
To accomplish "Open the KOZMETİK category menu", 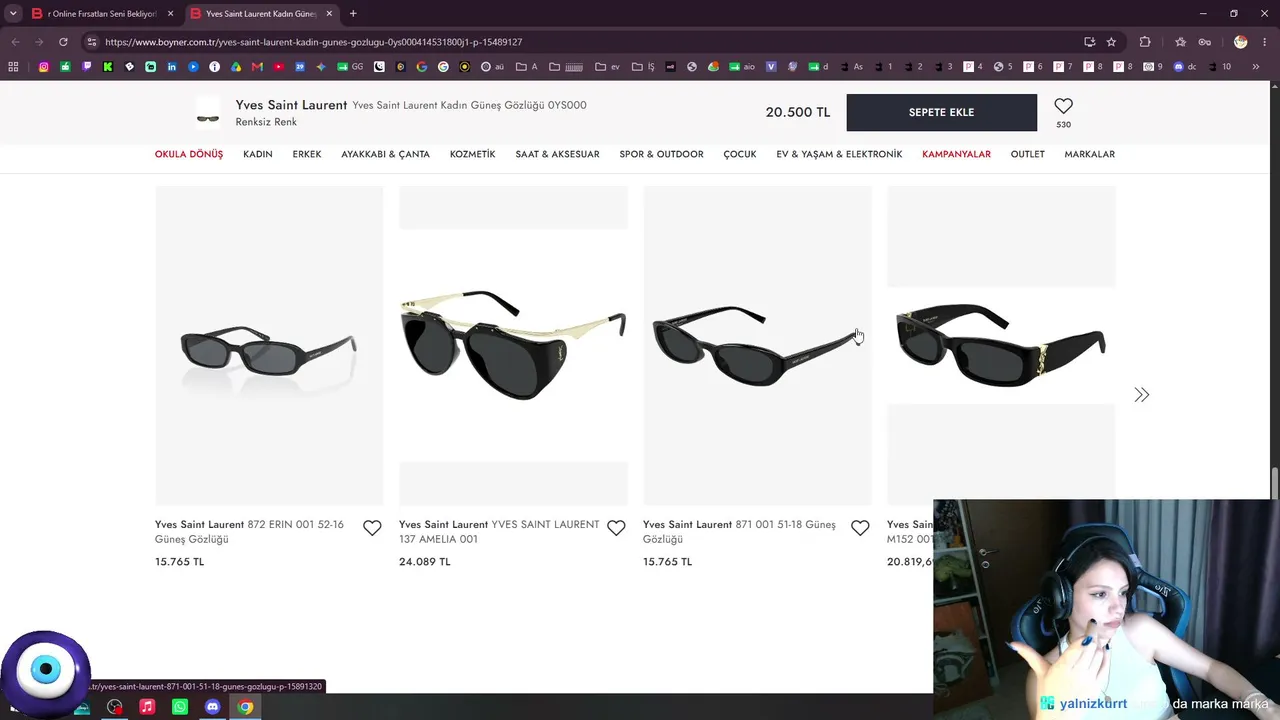I will click(473, 154).
